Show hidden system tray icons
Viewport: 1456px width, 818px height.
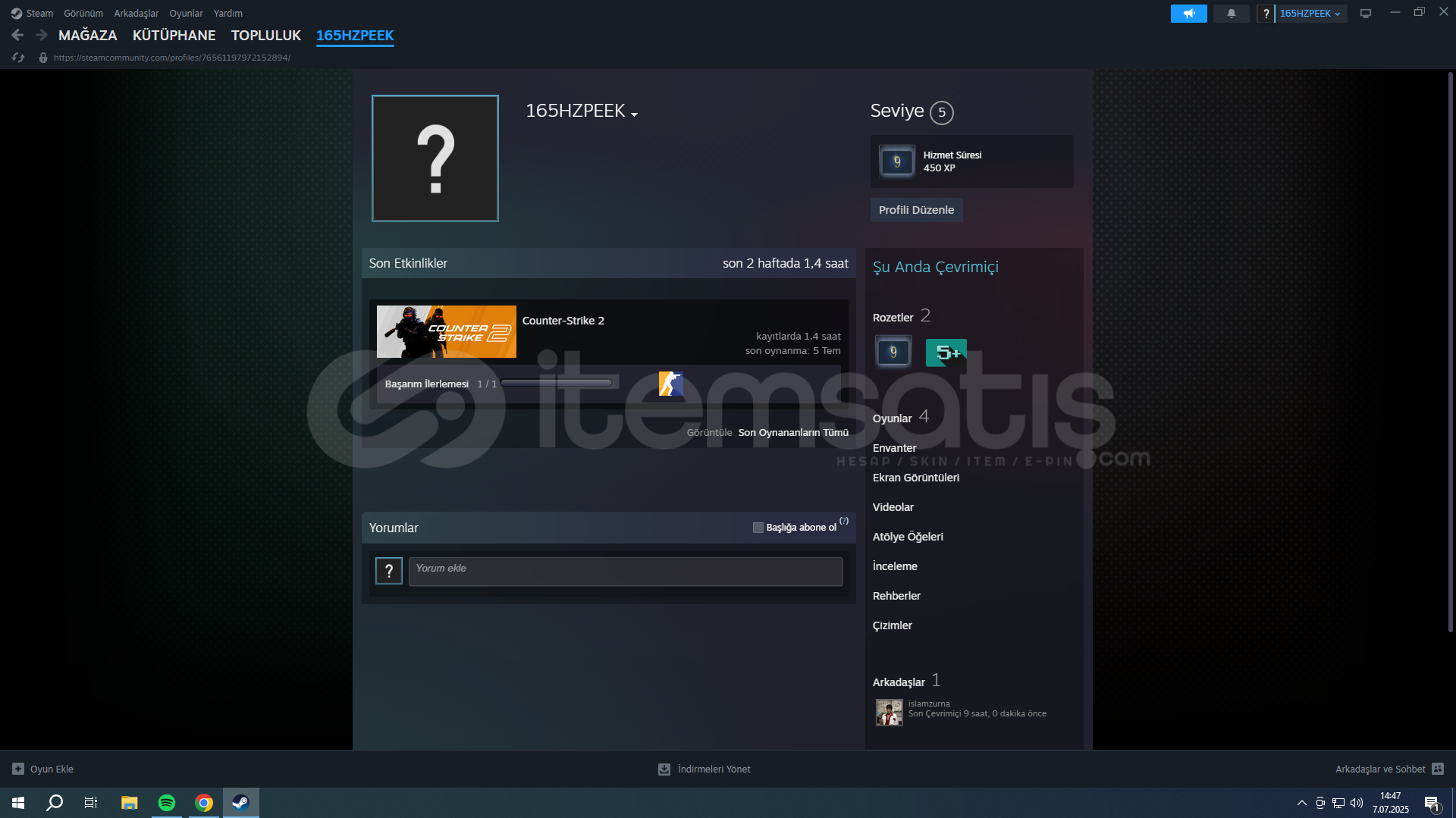click(x=1302, y=803)
